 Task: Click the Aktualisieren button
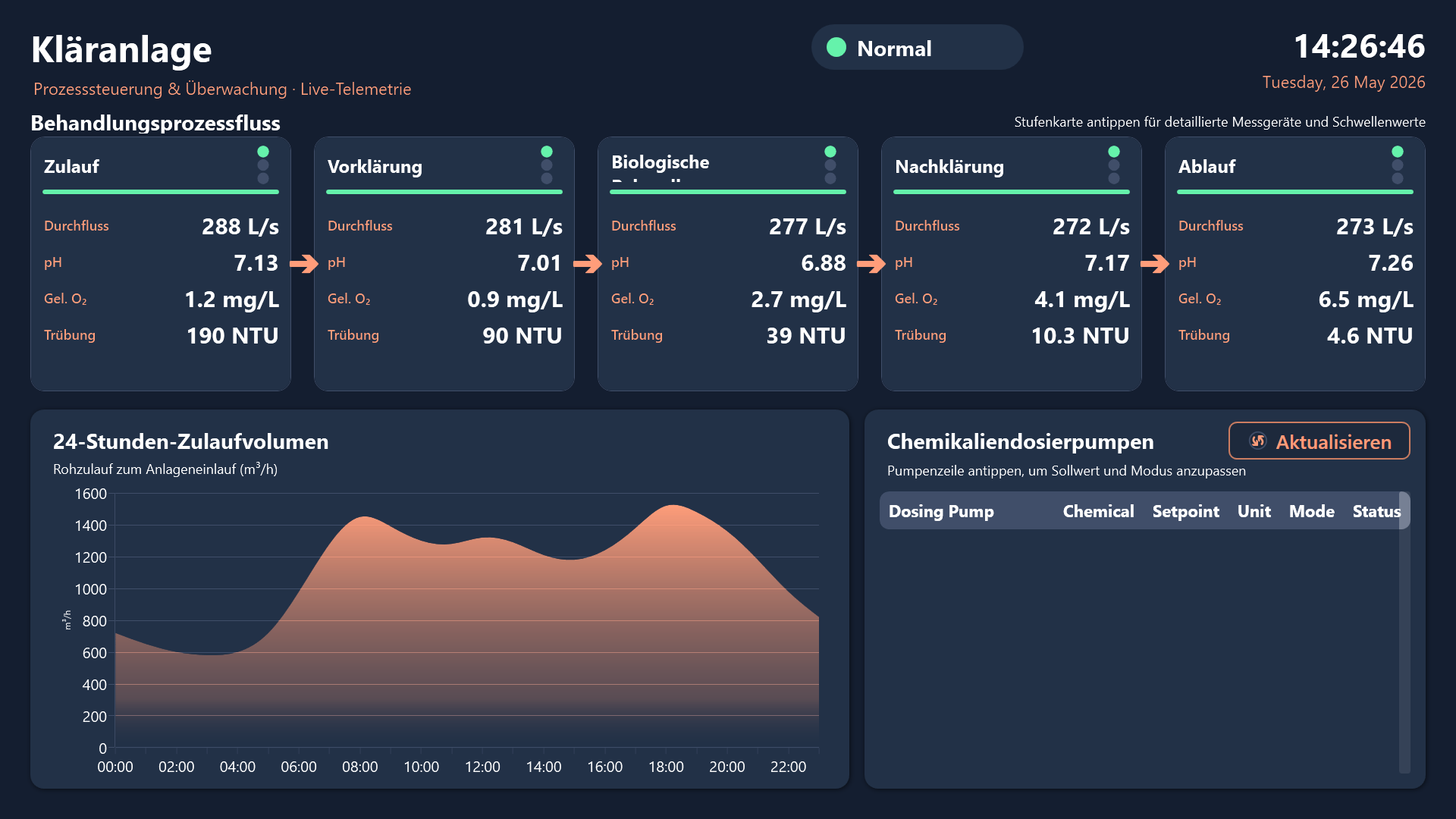click(1319, 441)
